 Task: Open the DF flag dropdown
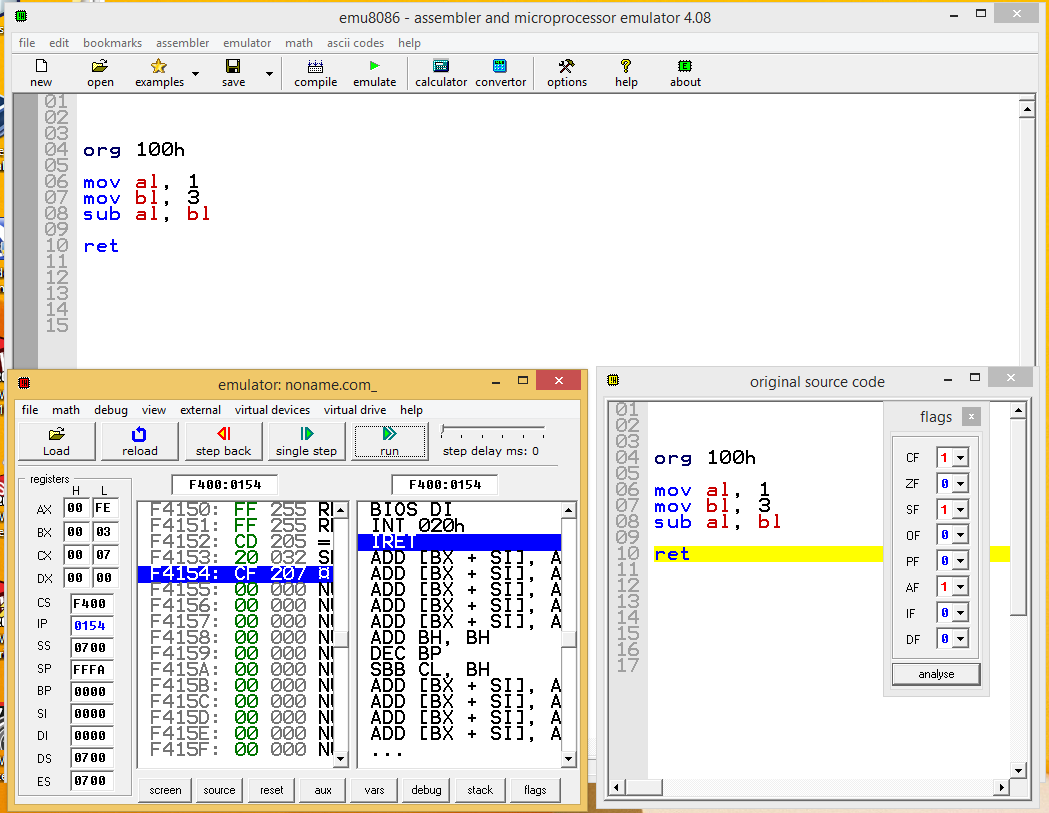[x=961, y=639]
